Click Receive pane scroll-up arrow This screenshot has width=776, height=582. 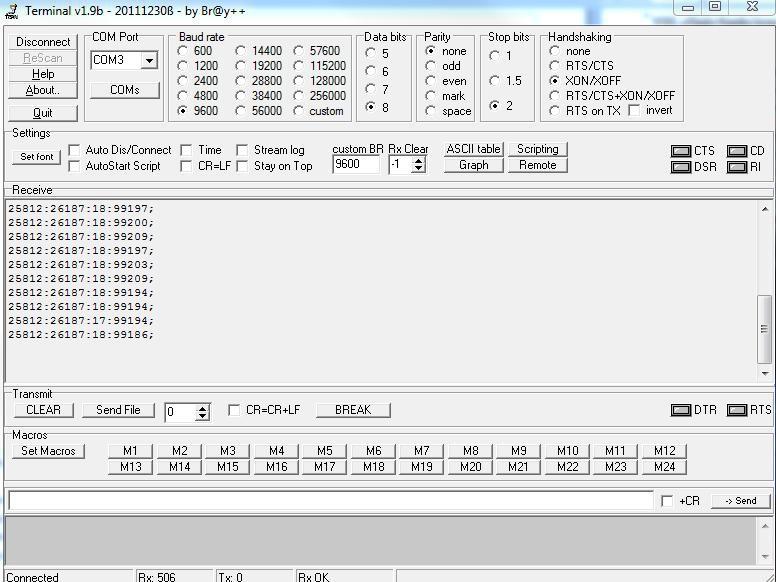coord(765,209)
